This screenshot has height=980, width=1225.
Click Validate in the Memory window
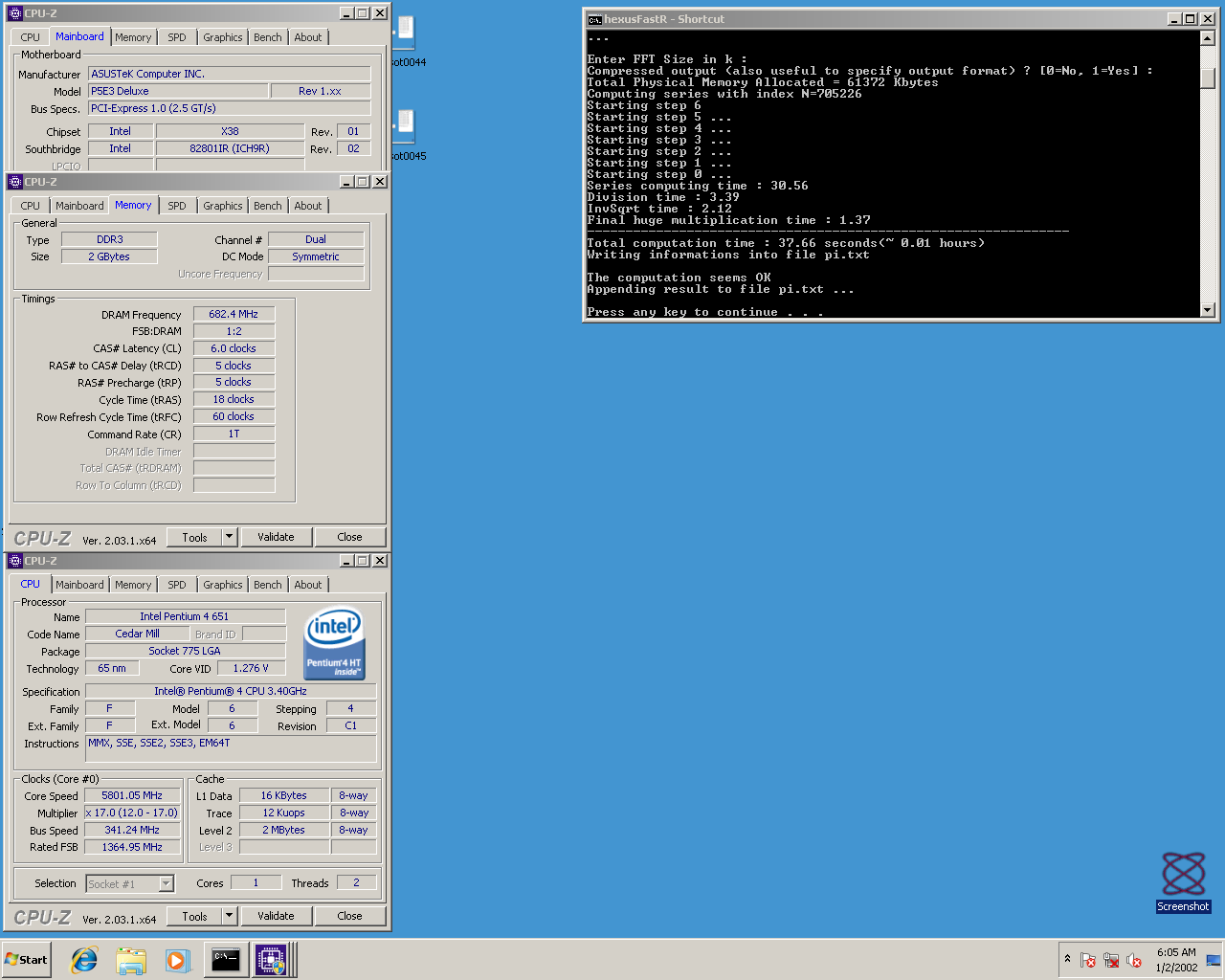coord(276,538)
